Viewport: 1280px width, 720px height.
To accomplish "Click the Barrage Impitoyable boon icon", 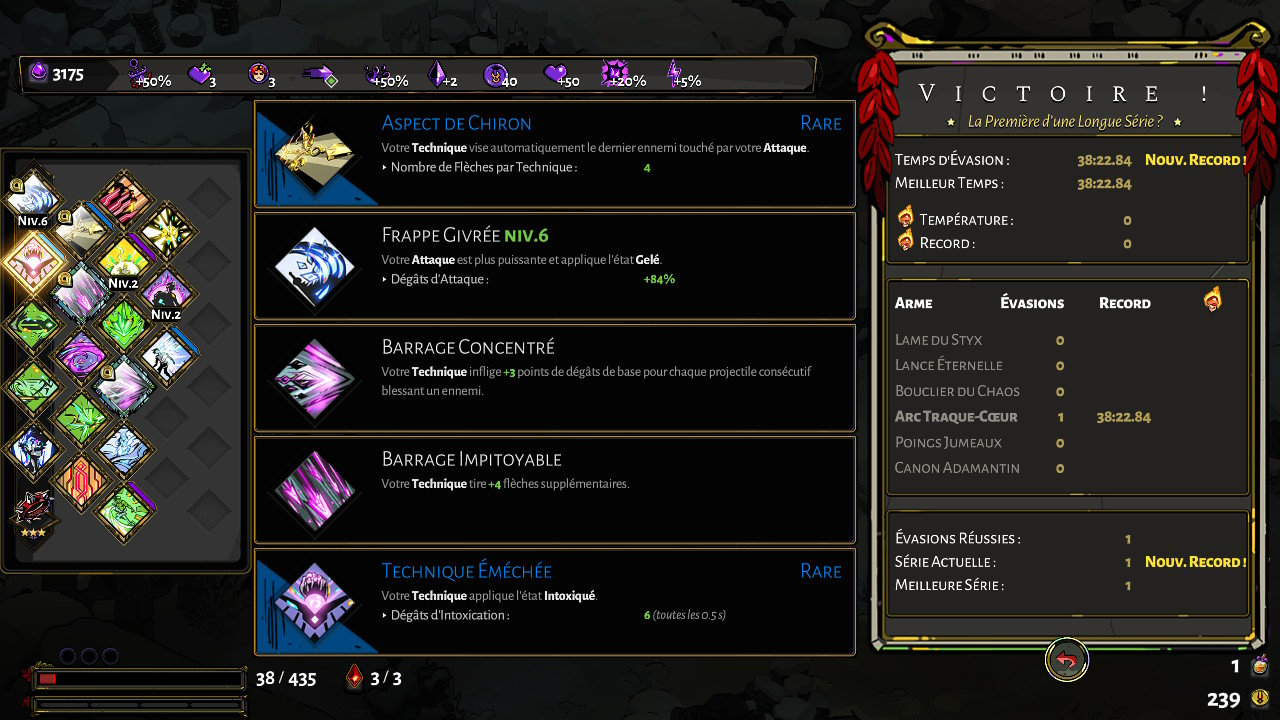I will 315,490.
